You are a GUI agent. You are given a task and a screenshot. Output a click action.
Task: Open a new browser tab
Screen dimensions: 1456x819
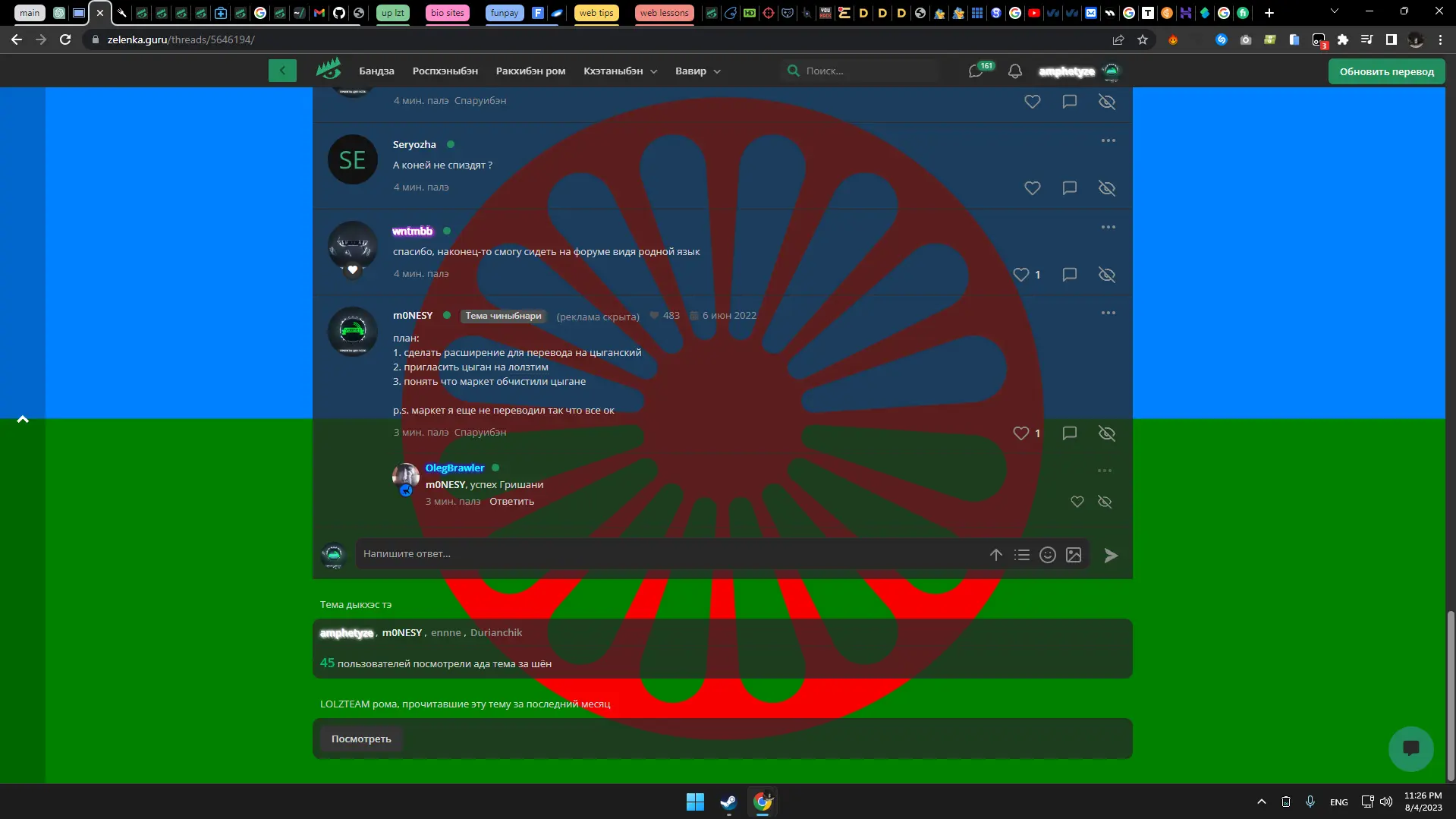(x=1269, y=13)
